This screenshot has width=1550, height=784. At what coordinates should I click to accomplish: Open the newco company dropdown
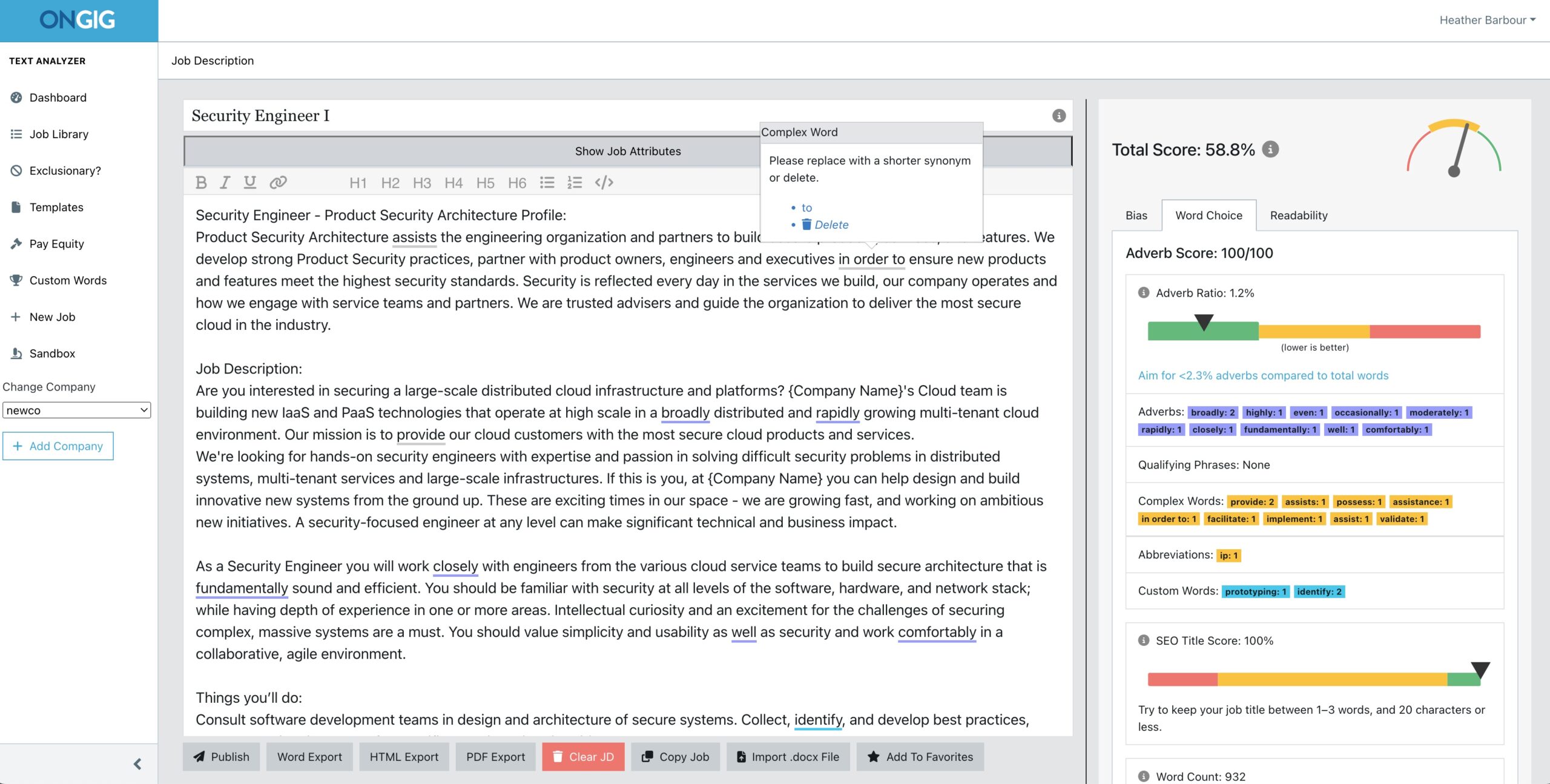(x=77, y=410)
